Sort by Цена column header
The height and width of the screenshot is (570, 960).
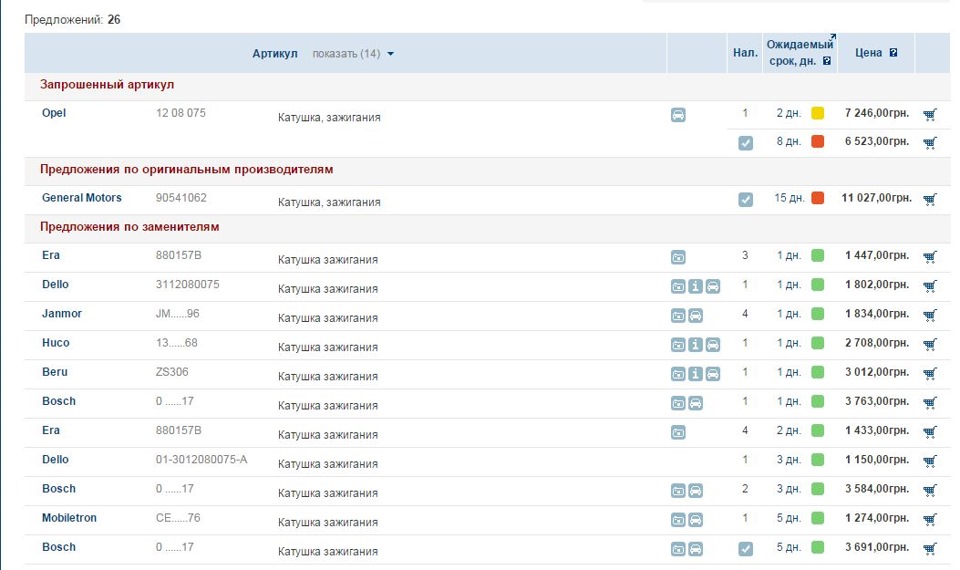tap(869, 53)
